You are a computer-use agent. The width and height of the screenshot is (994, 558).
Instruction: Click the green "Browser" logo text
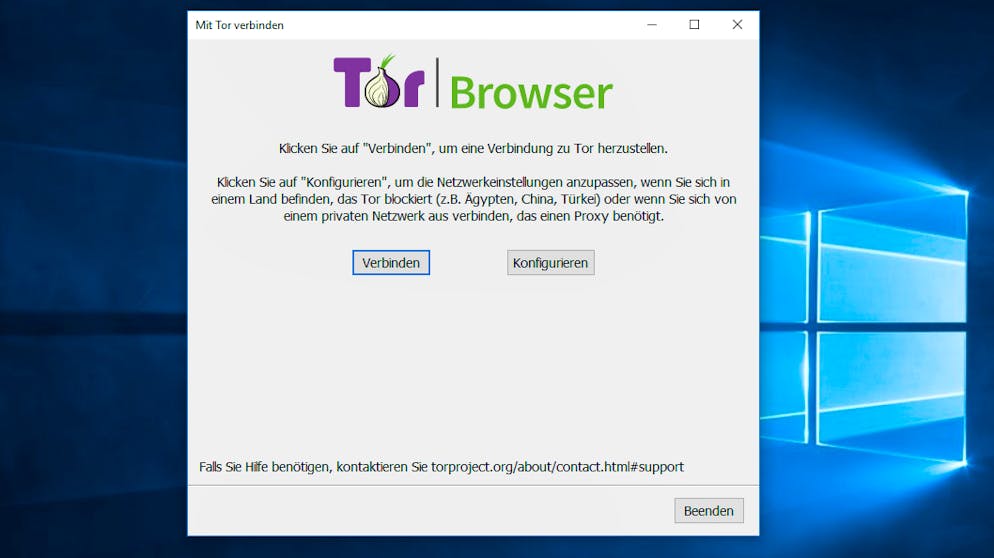(x=531, y=93)
